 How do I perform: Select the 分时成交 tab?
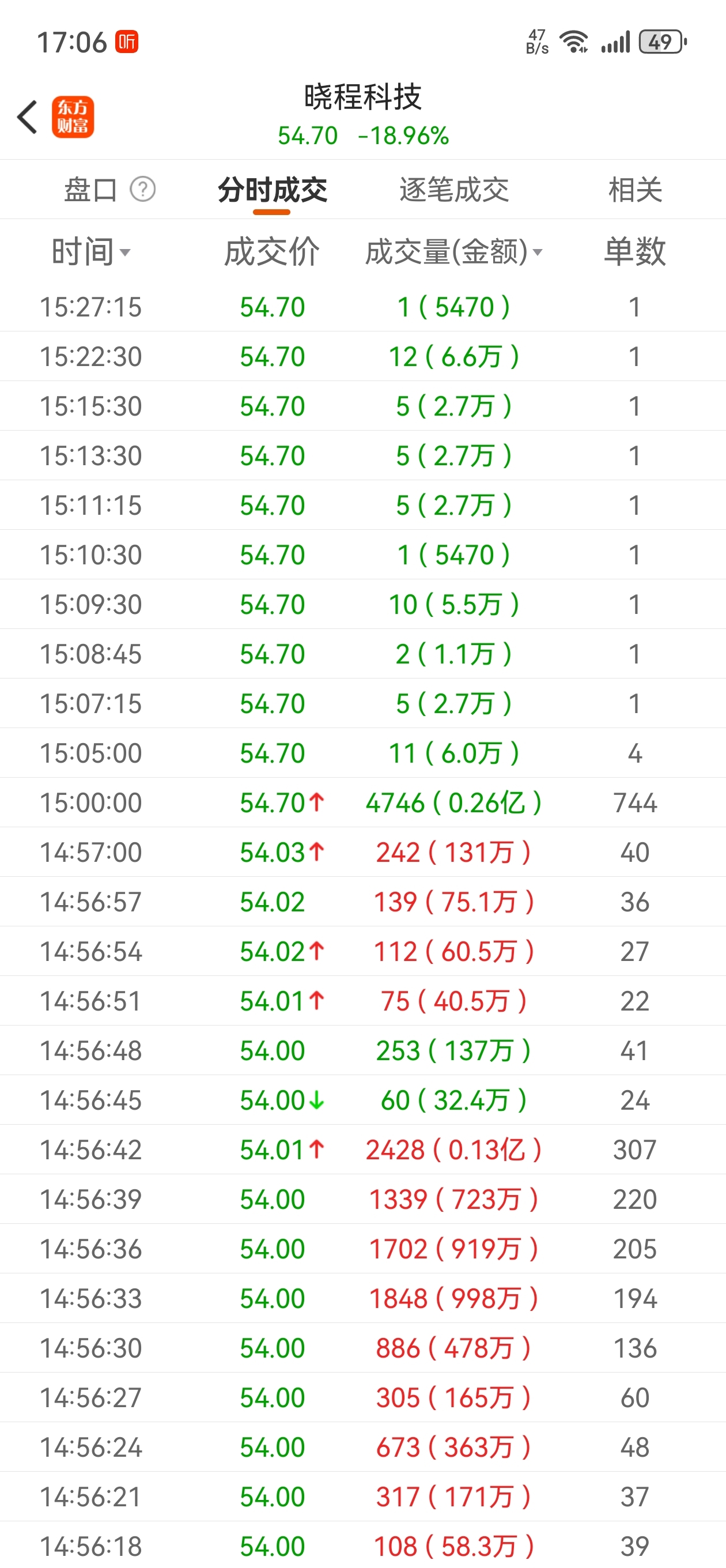(x=272, y=190)
